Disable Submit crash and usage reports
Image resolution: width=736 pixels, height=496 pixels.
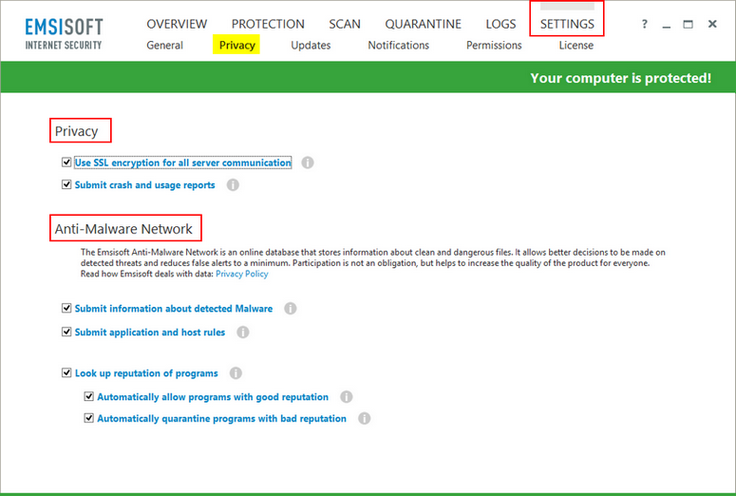tap(67, 184)
